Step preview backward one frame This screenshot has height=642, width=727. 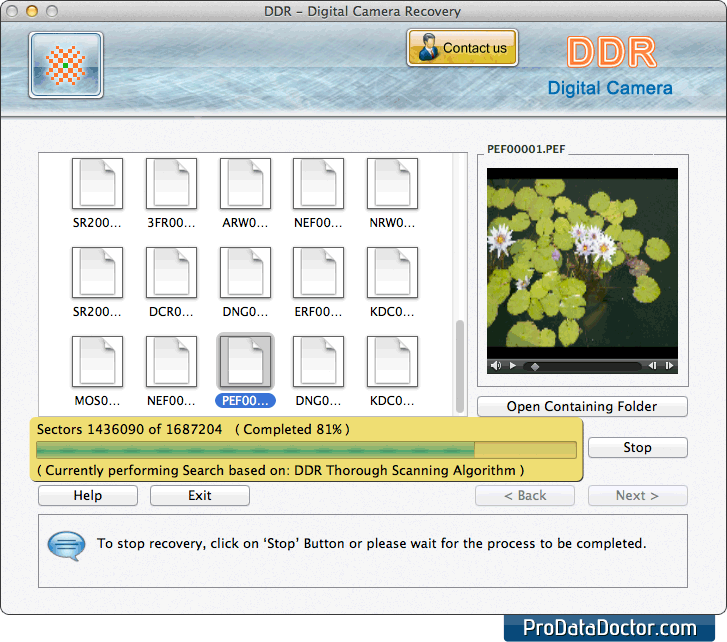pos(652,366)
